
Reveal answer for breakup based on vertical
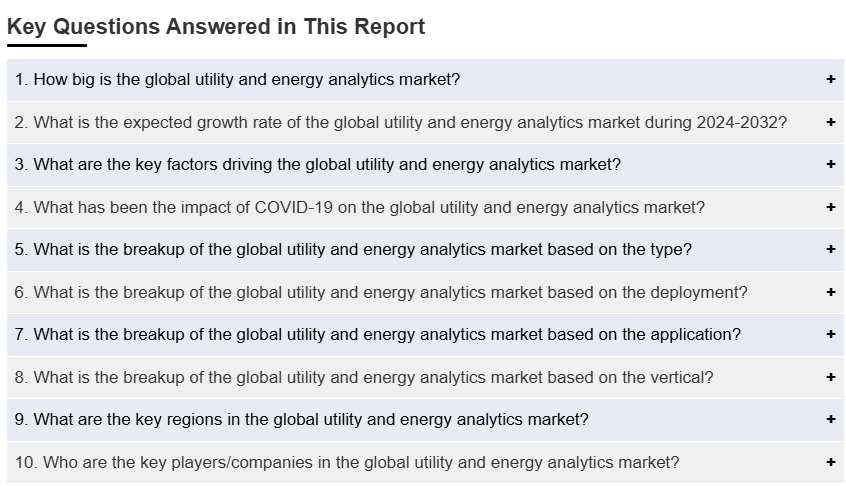pos(364,377)
